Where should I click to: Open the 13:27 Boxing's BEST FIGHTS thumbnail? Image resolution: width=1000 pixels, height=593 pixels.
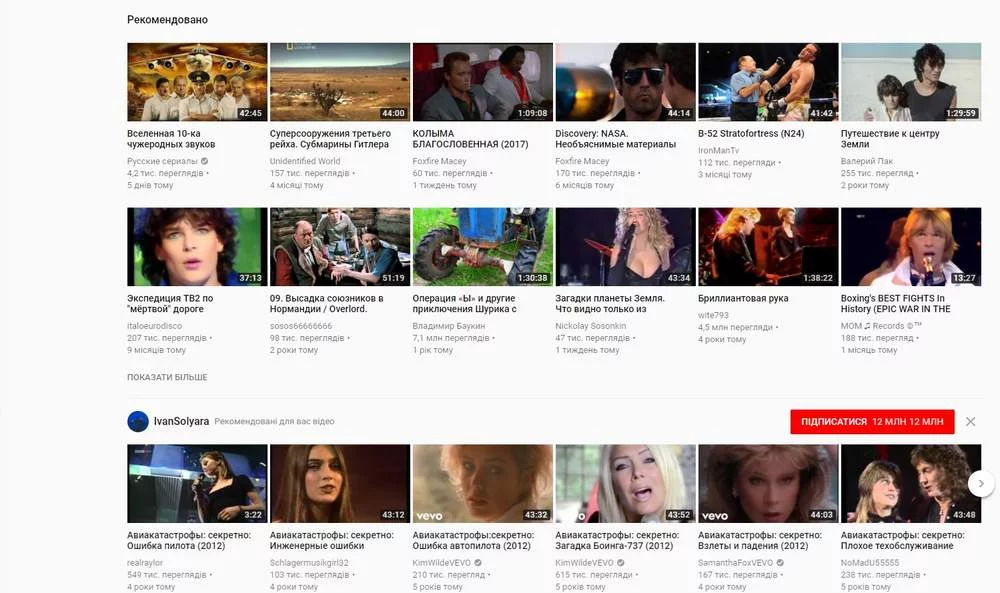tap(911, 246)
